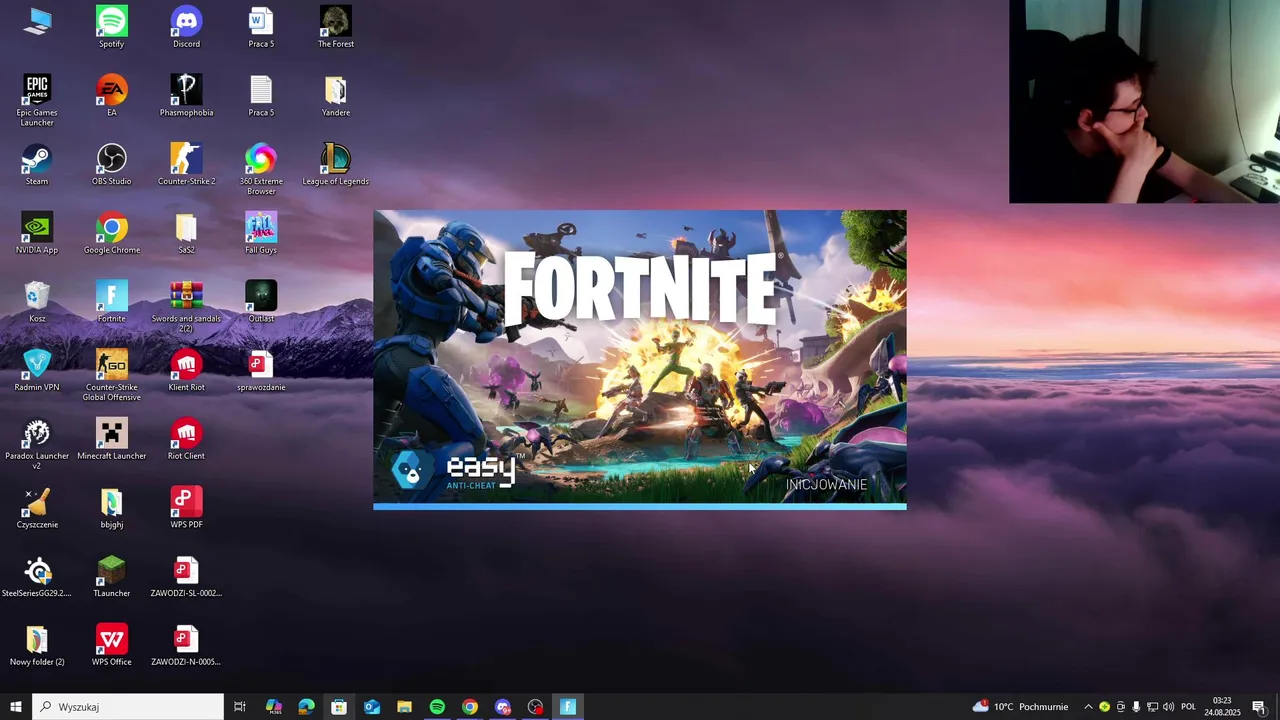
Task: Select the TLauncher desktop shortcut
Action: (111, 576)
